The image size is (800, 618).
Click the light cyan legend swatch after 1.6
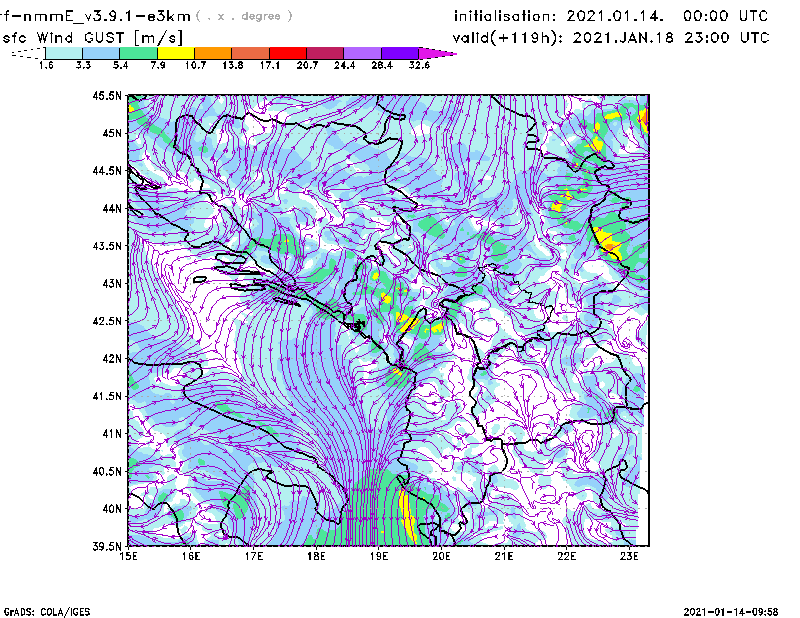pos(64,53)
